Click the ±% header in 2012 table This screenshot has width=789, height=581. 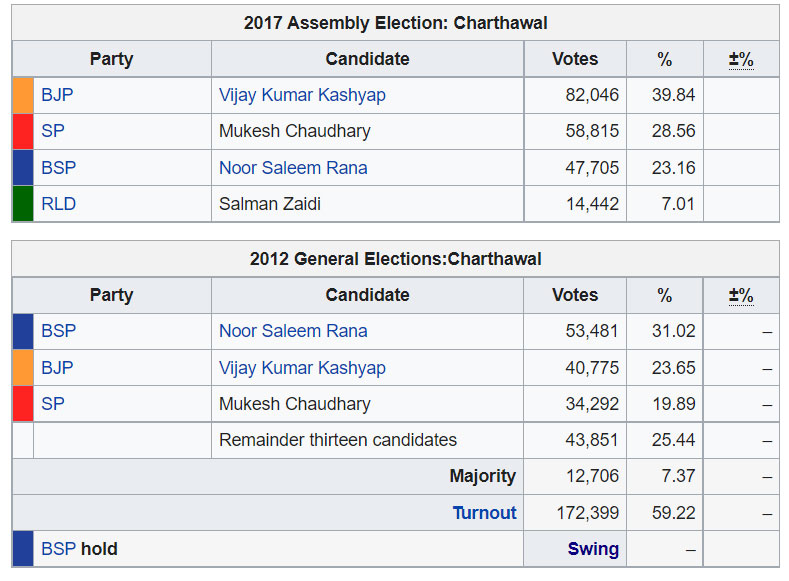741,295
